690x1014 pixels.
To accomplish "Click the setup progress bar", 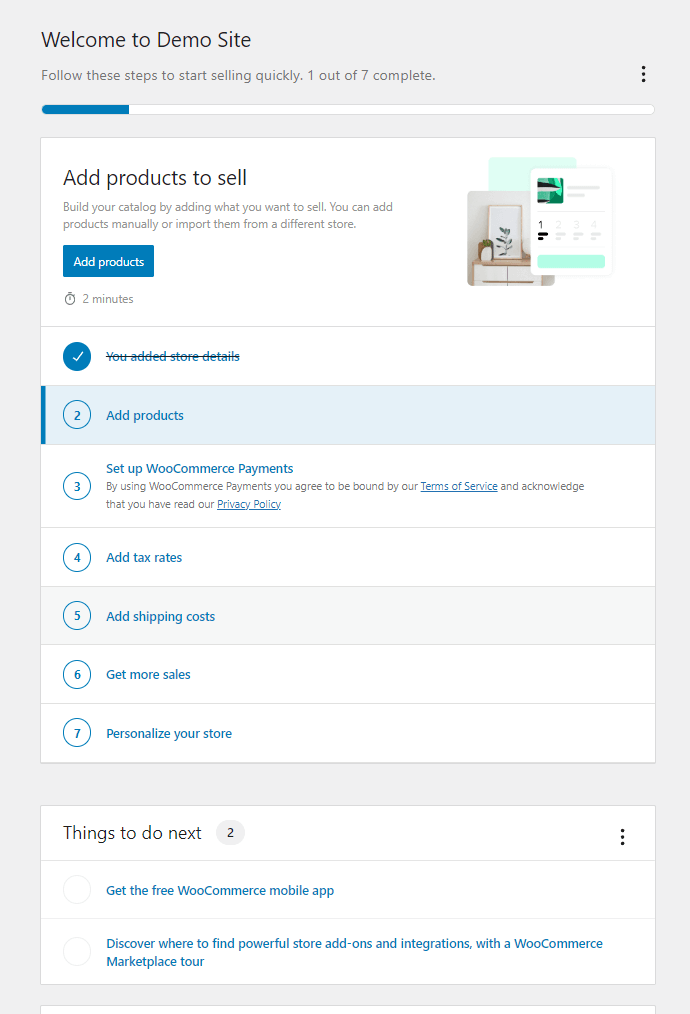I will point(347,109).
